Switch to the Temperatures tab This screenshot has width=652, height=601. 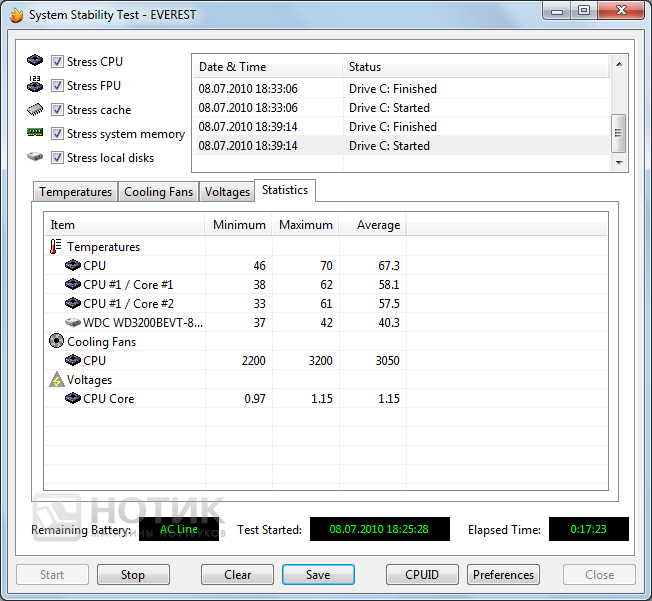[75, 192]
